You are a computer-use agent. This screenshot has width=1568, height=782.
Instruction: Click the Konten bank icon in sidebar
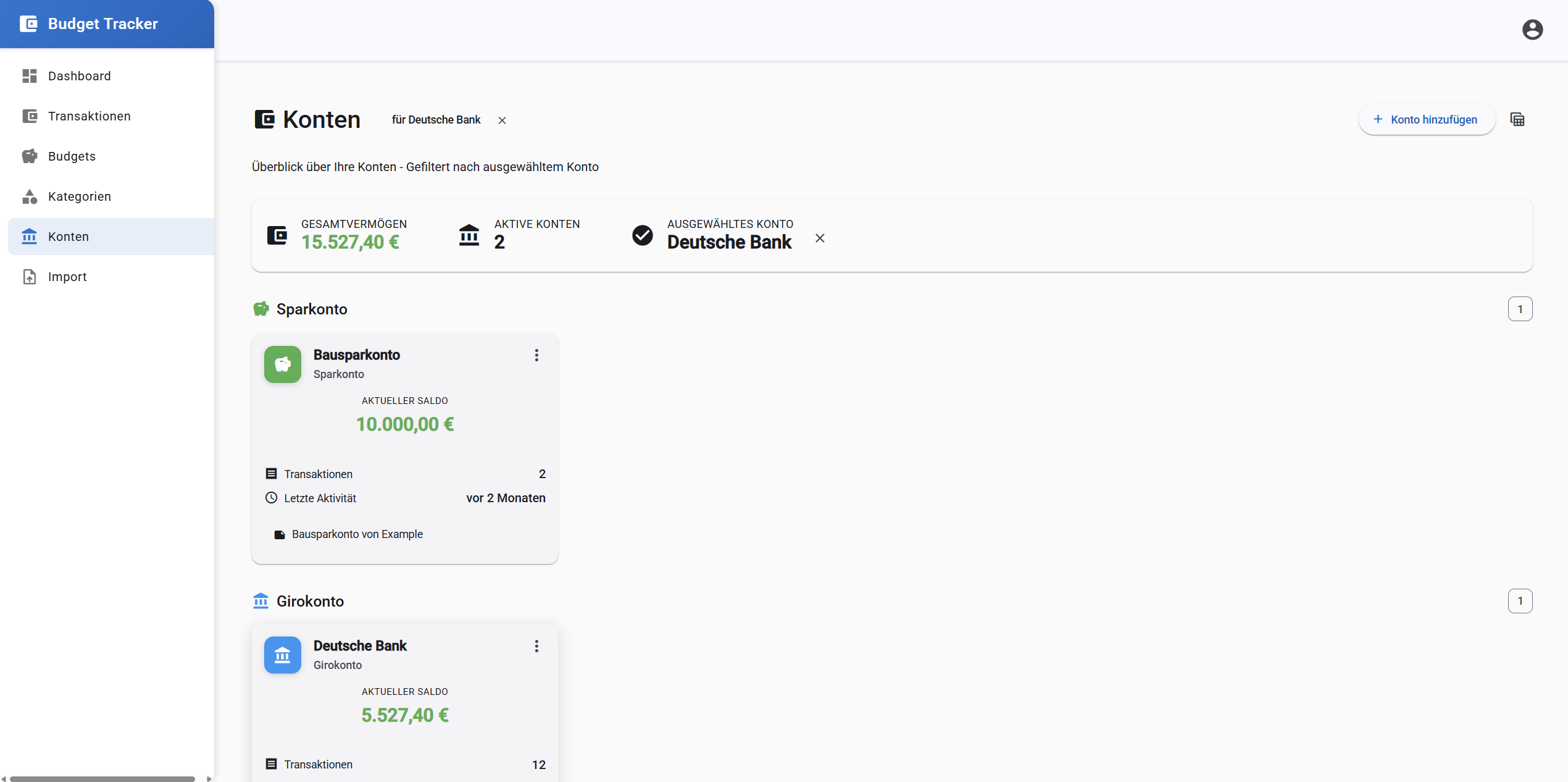click(x=30, y=237)
